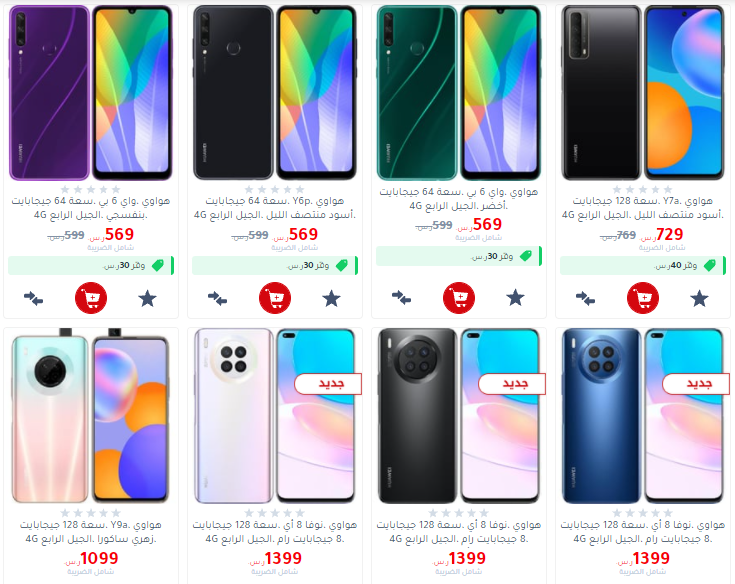Add purple Huawei Y6p to cart
Screen dimensions: 735x584
coord(91,298)
